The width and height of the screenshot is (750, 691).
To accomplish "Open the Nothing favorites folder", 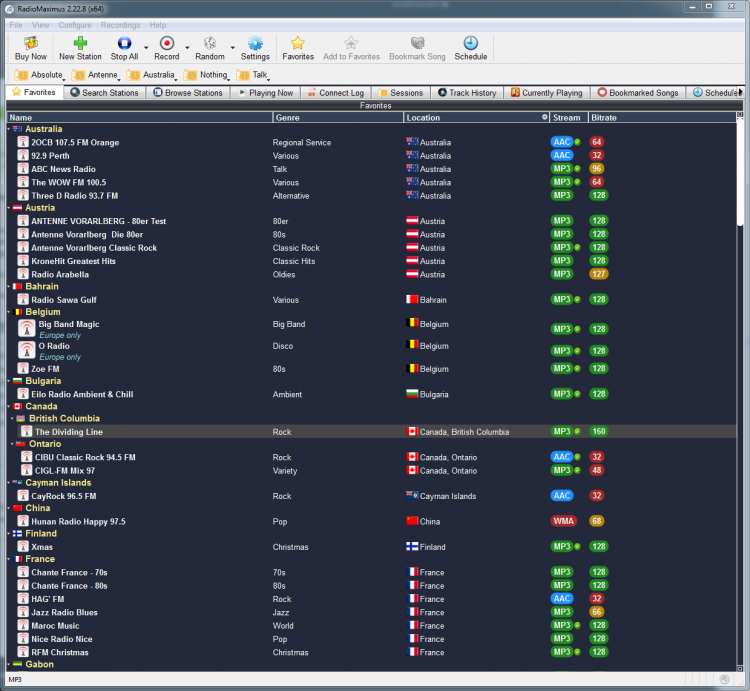I will tap(207, 75).
